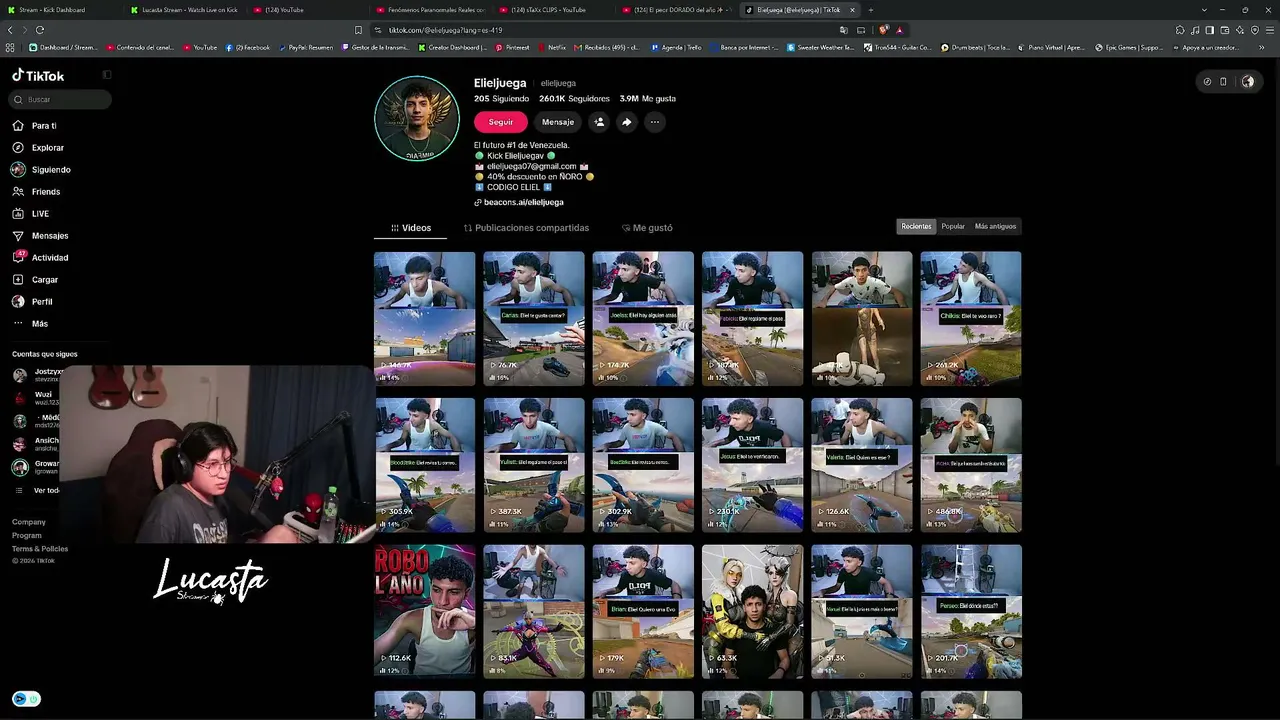This screenshot has width=1280, height=720.
Task: Click the Buscar search field
Action: tap(62, 99)
